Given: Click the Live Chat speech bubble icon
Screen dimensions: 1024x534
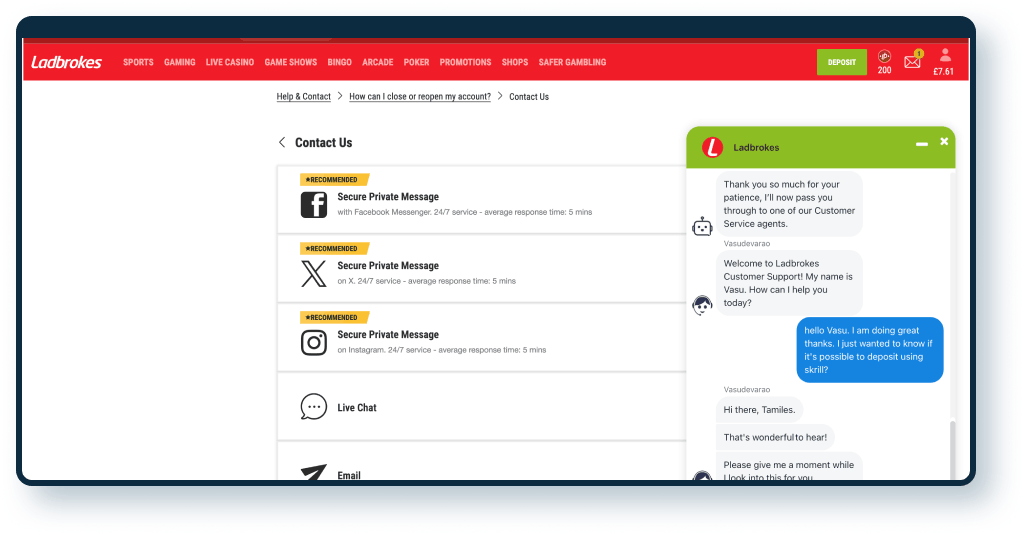Looking at the screenshot, I should [x=313, y=407].
